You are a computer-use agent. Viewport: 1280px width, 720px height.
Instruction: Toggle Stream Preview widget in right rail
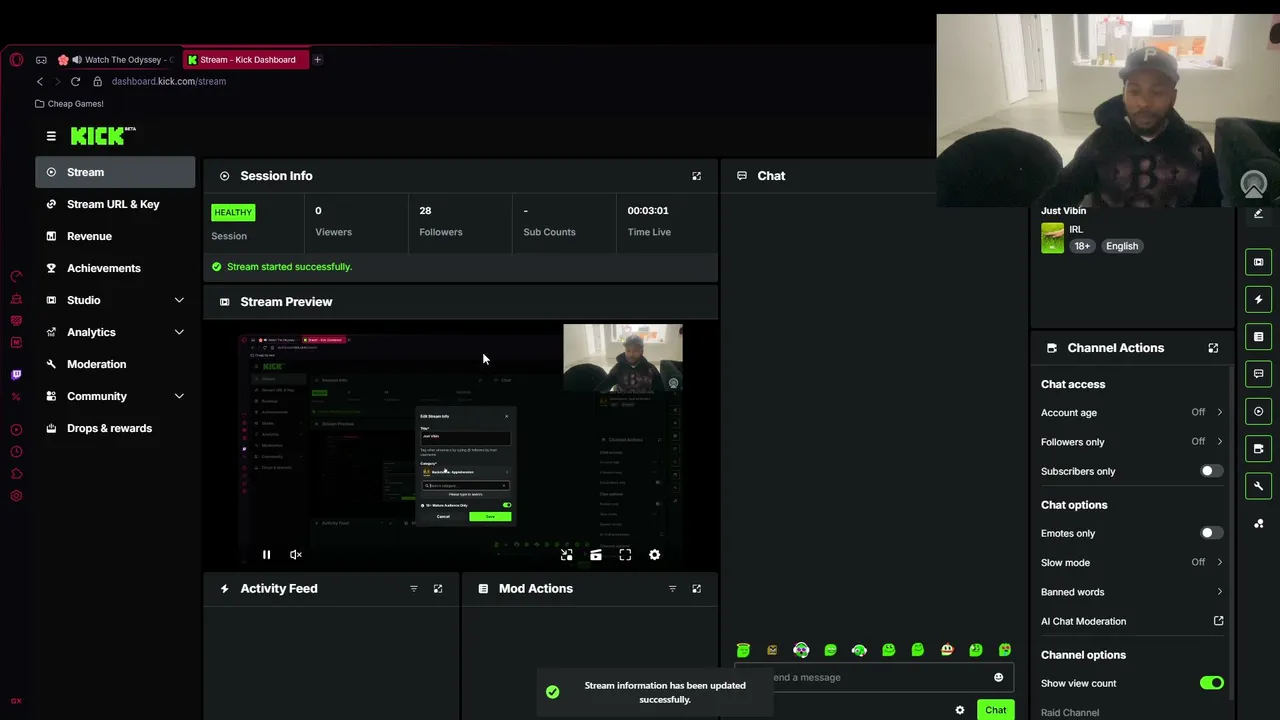coord(1259,262)
